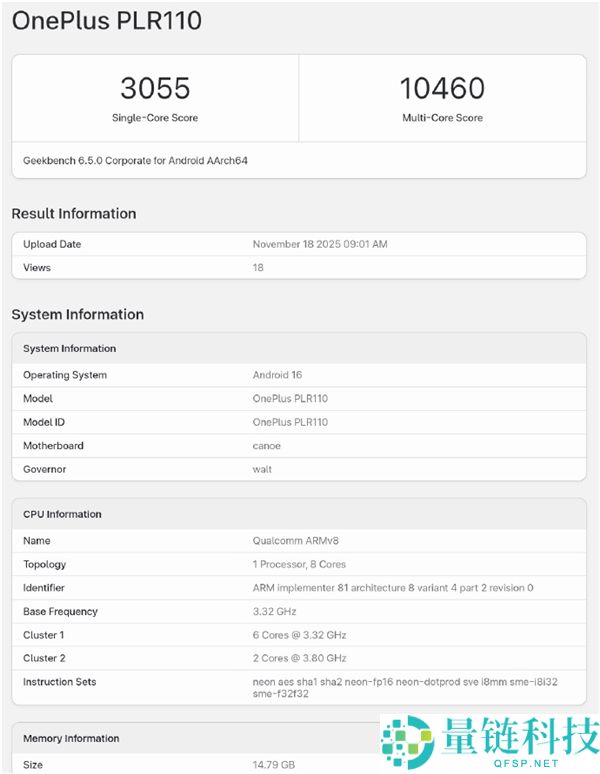Click the Model ID value OnePlus PLR110
Viewport: 600px width, 774px height.
point(290,422)
